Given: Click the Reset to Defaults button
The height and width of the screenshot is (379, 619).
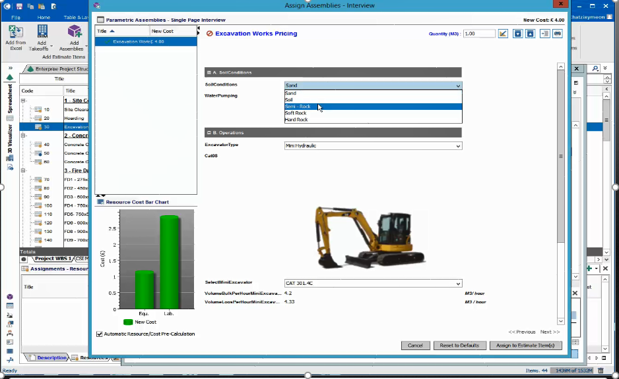Looking at the screenshot, I should [x=460, y=345].
